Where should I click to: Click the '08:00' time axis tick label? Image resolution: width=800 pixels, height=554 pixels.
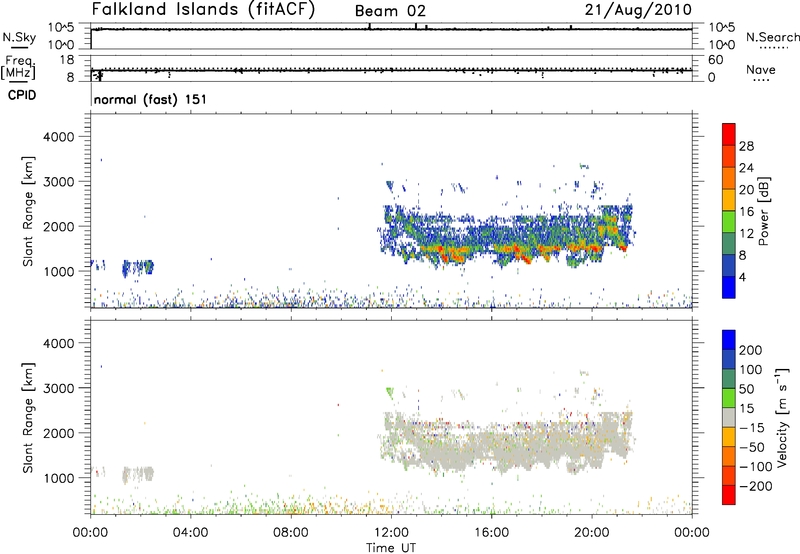click(291, 533)
